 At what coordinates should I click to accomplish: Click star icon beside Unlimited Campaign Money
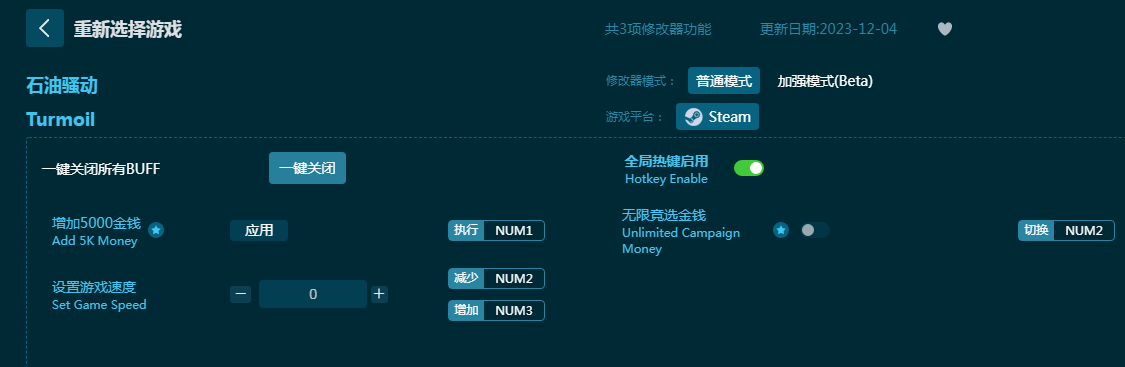point(781,230)
